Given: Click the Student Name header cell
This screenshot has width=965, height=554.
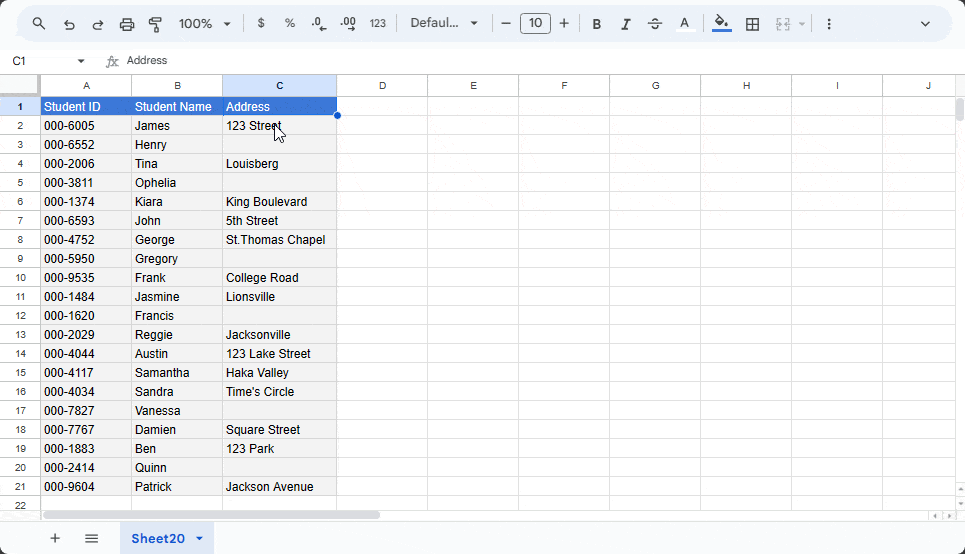Looking at the screenshot, I should tap(177, 106).
